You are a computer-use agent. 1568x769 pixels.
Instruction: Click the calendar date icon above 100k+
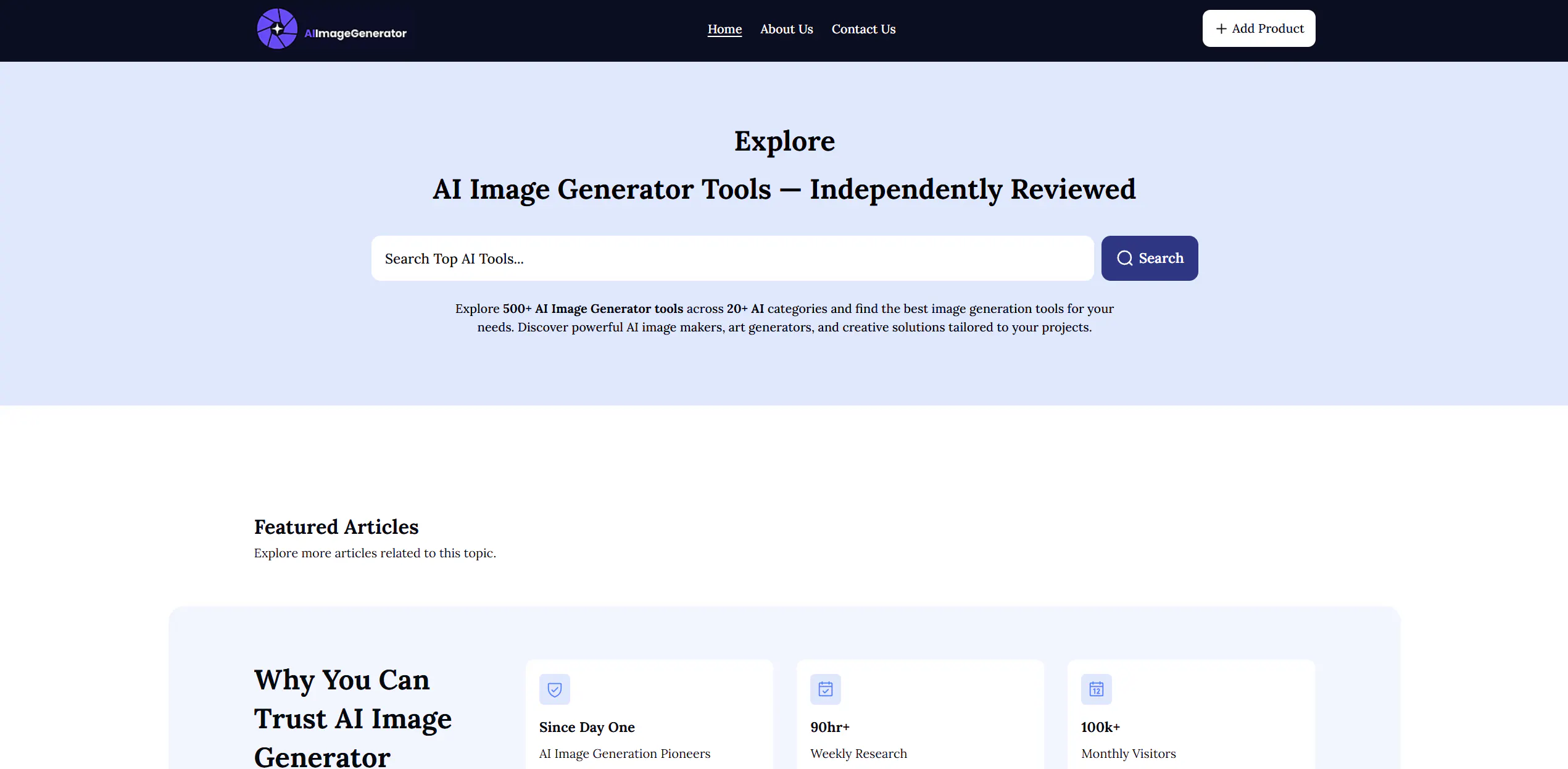tap(1097, 689)
